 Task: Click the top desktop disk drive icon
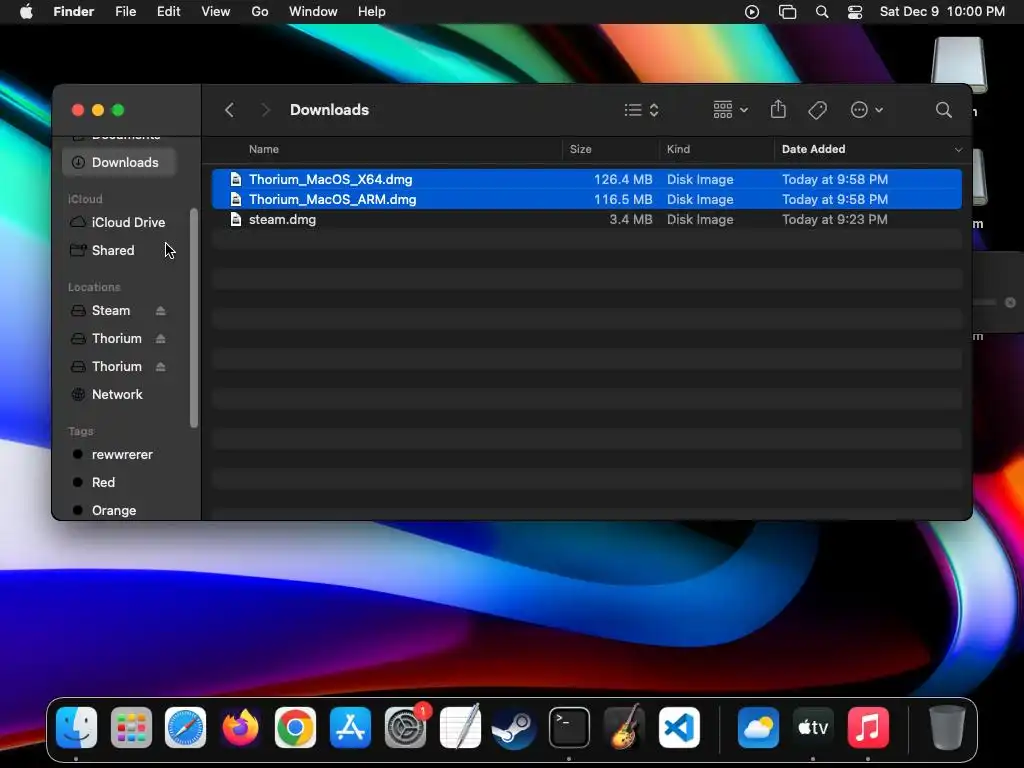click(x=958, y=65)
